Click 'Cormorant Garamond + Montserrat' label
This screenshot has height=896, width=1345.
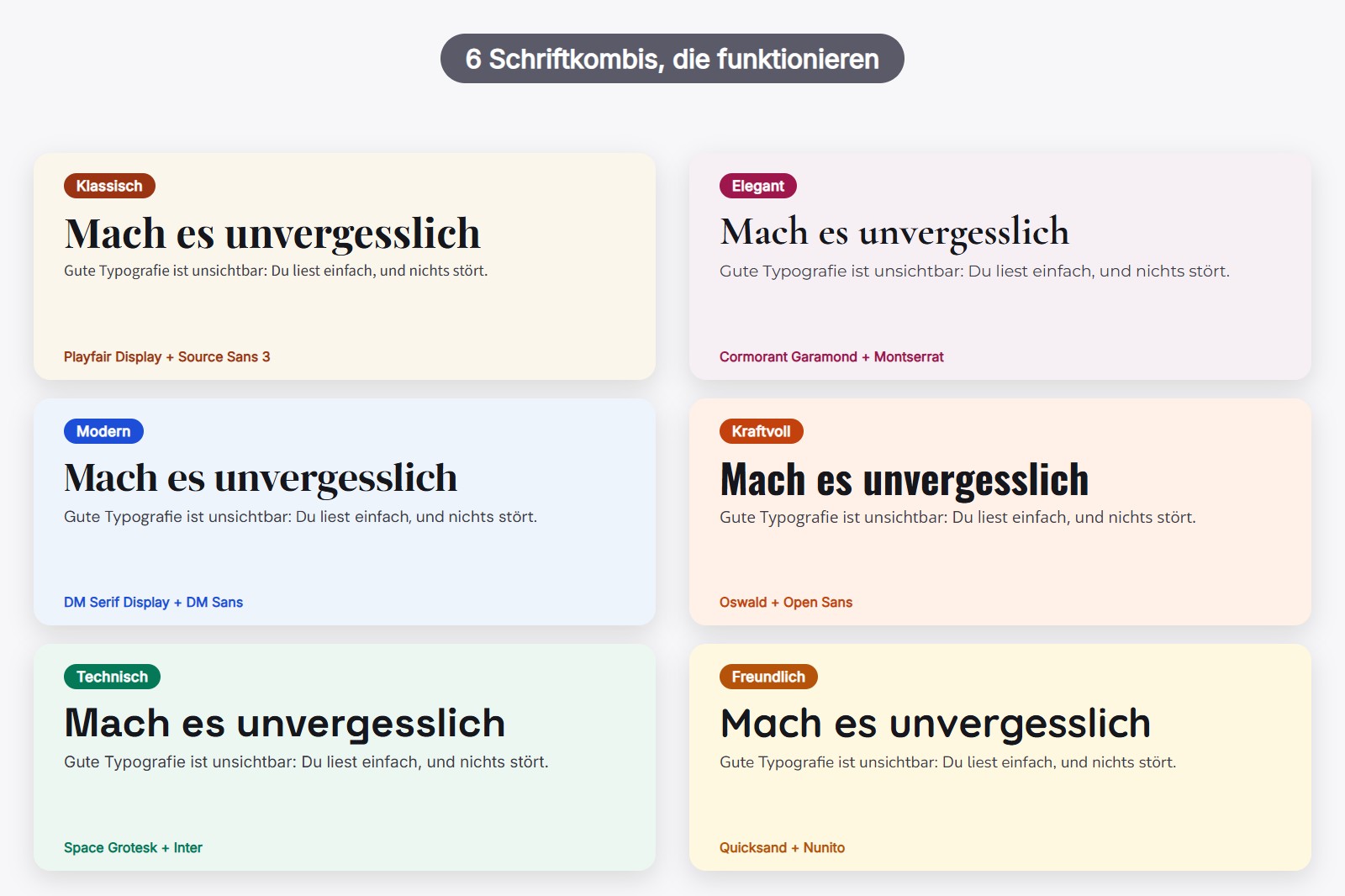[x=831, y=357]
